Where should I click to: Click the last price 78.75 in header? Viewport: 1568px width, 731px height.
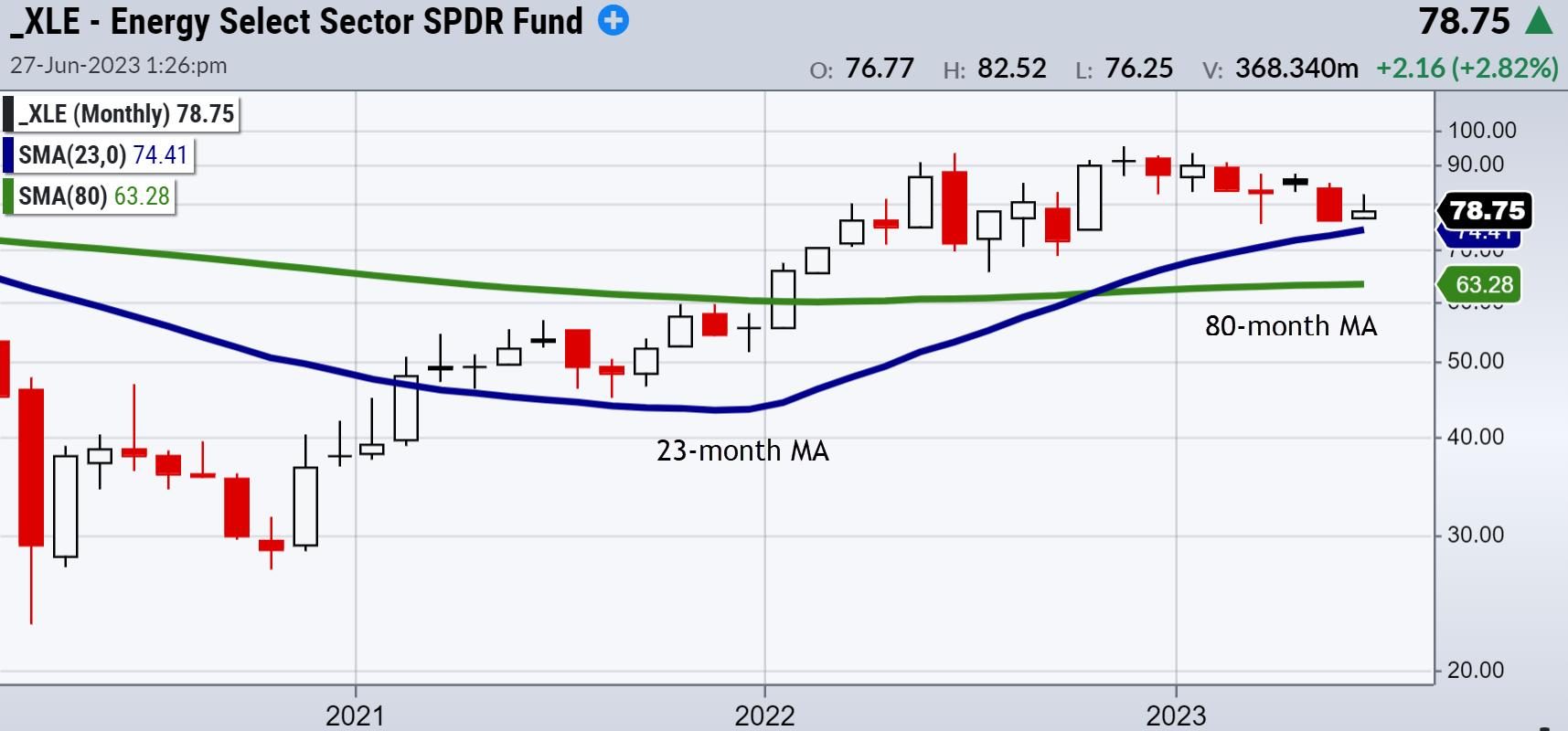1464,21
